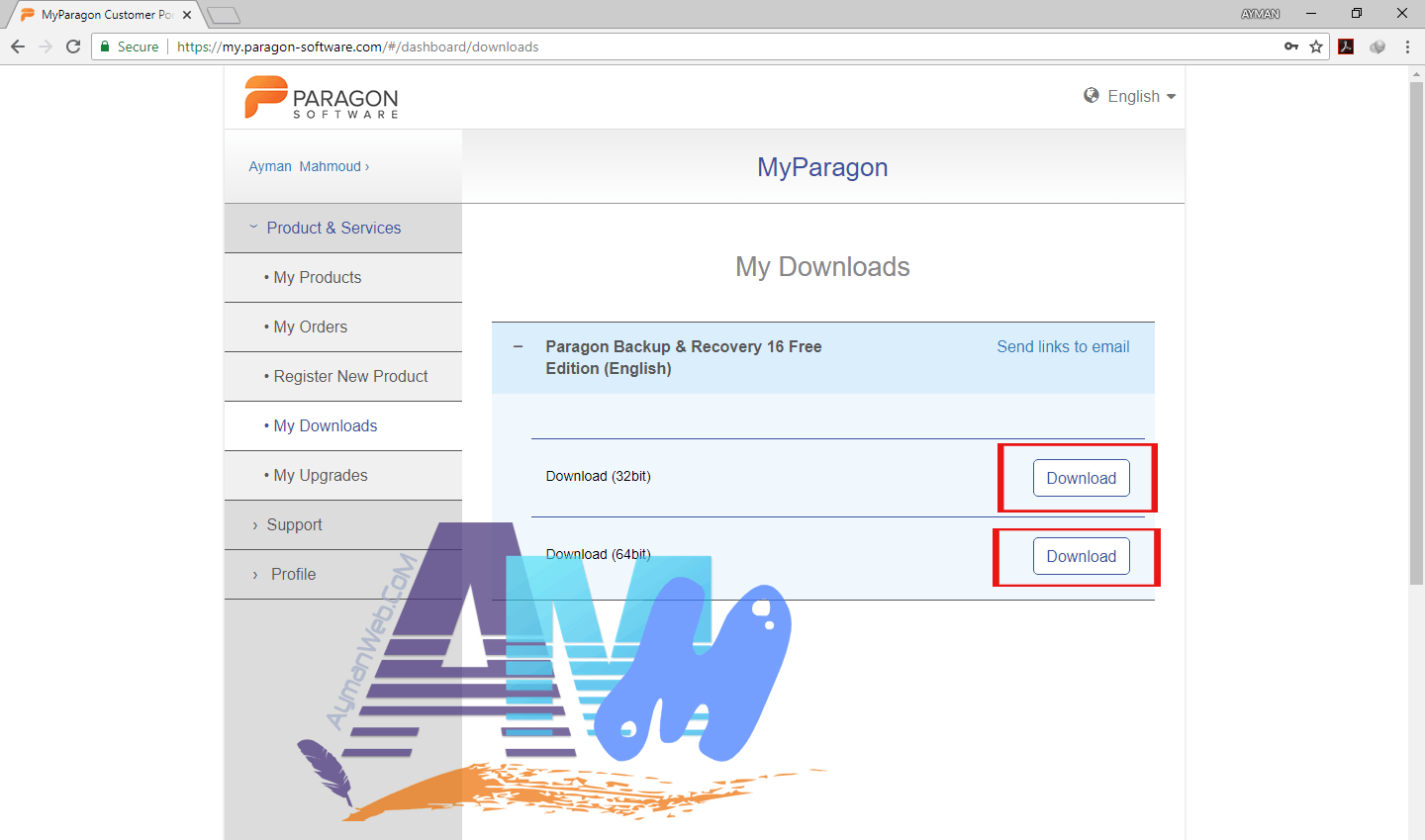
Task: Click the 'Download (32bit)' label
Action: click(x=598, y=476)
